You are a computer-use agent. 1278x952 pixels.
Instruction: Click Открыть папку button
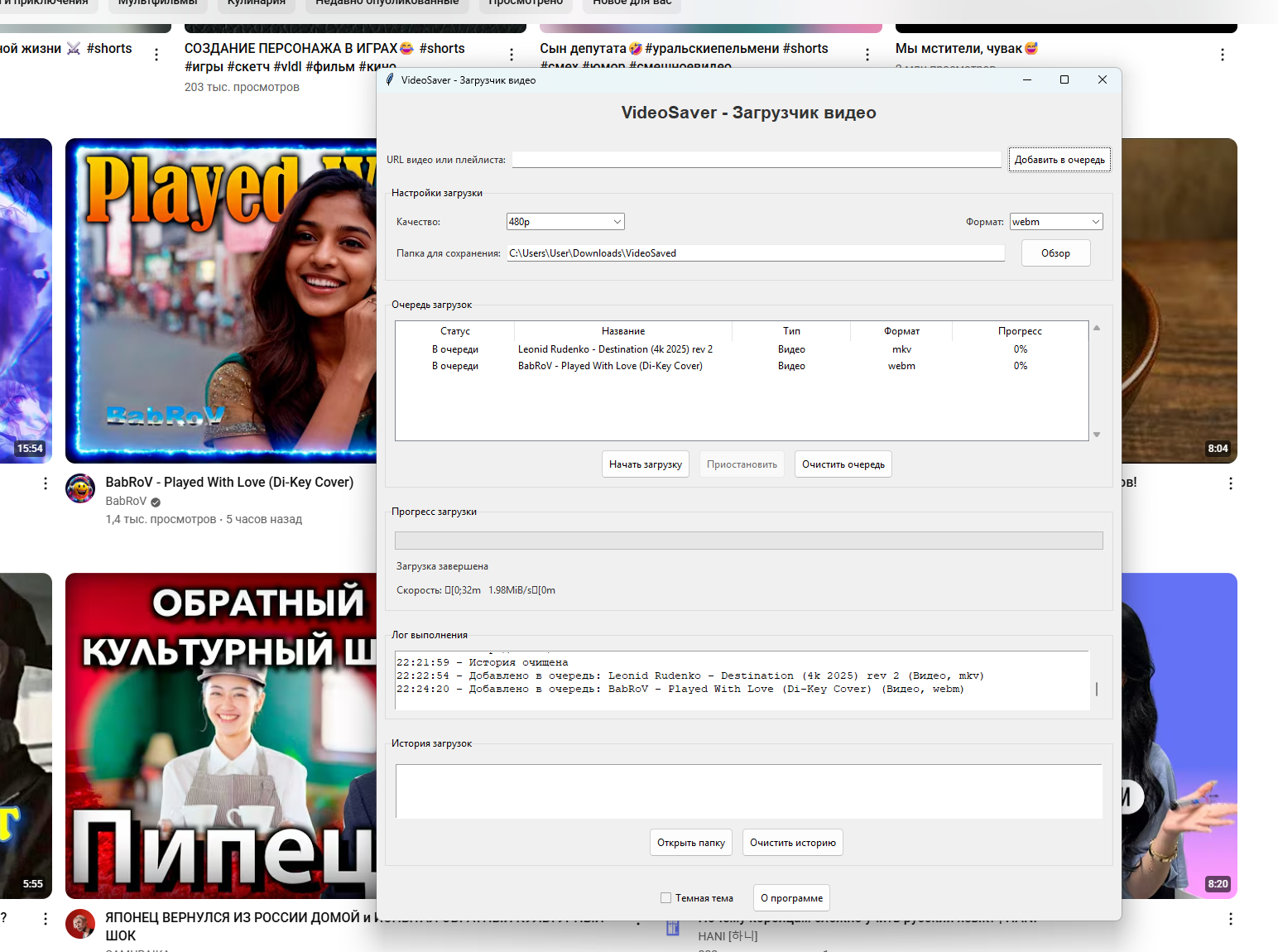(691, 843)
